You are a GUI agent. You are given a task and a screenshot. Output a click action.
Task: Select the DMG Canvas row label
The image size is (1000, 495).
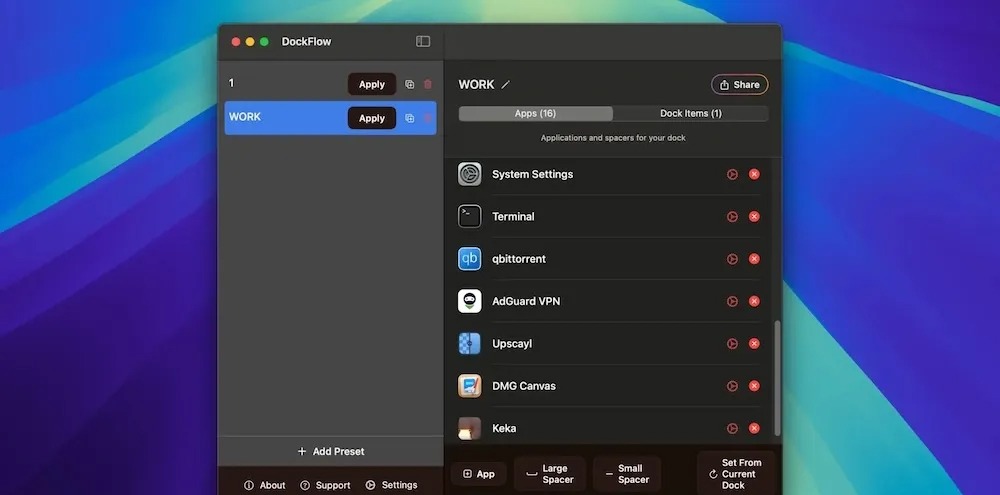click(524, 386)
